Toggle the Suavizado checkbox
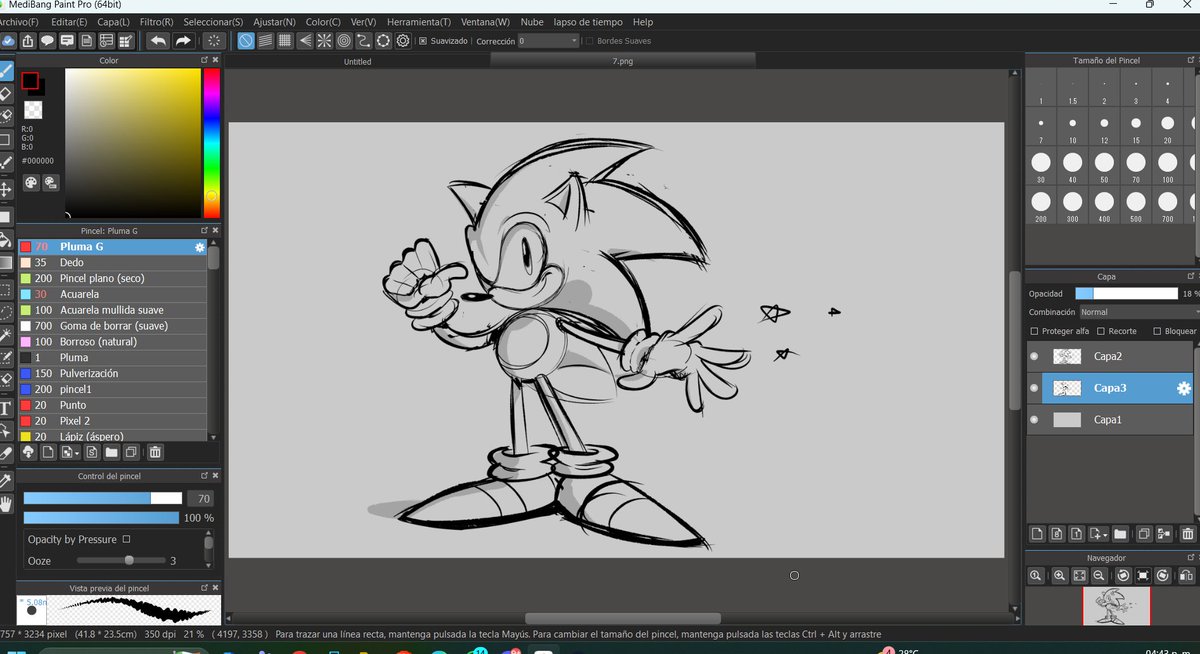 [x=423, y=41]
